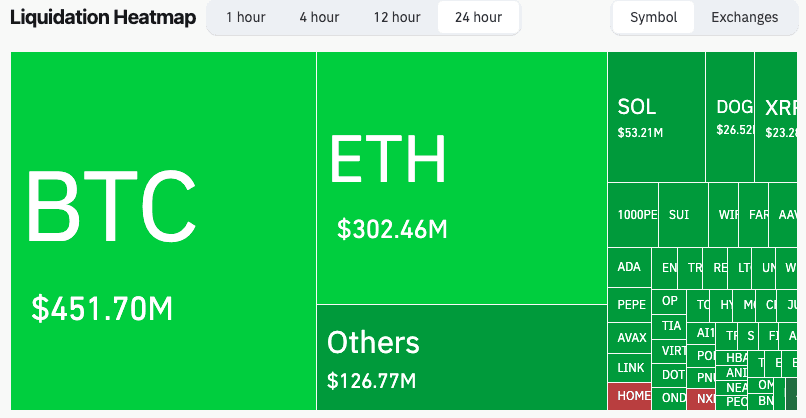Click the red HOME tile
Viewport: 806px width, 418px height.
pos(630,396)
